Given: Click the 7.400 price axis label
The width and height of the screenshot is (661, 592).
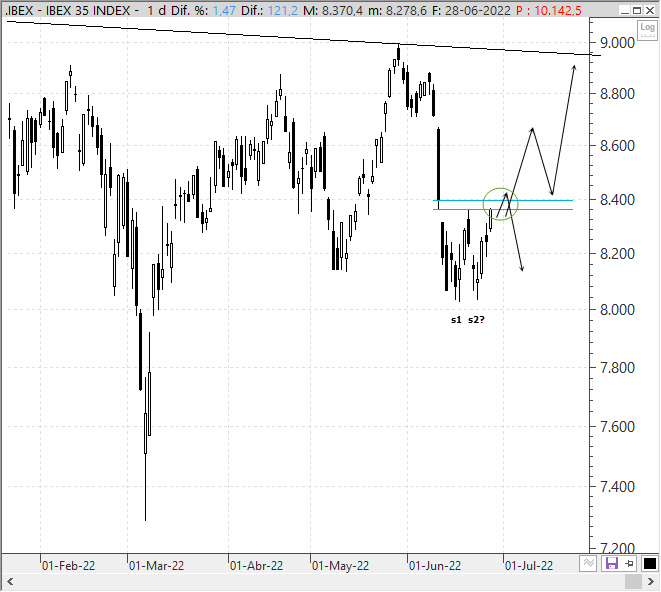Looking at the screenshot, I should [x=617, y=487].
